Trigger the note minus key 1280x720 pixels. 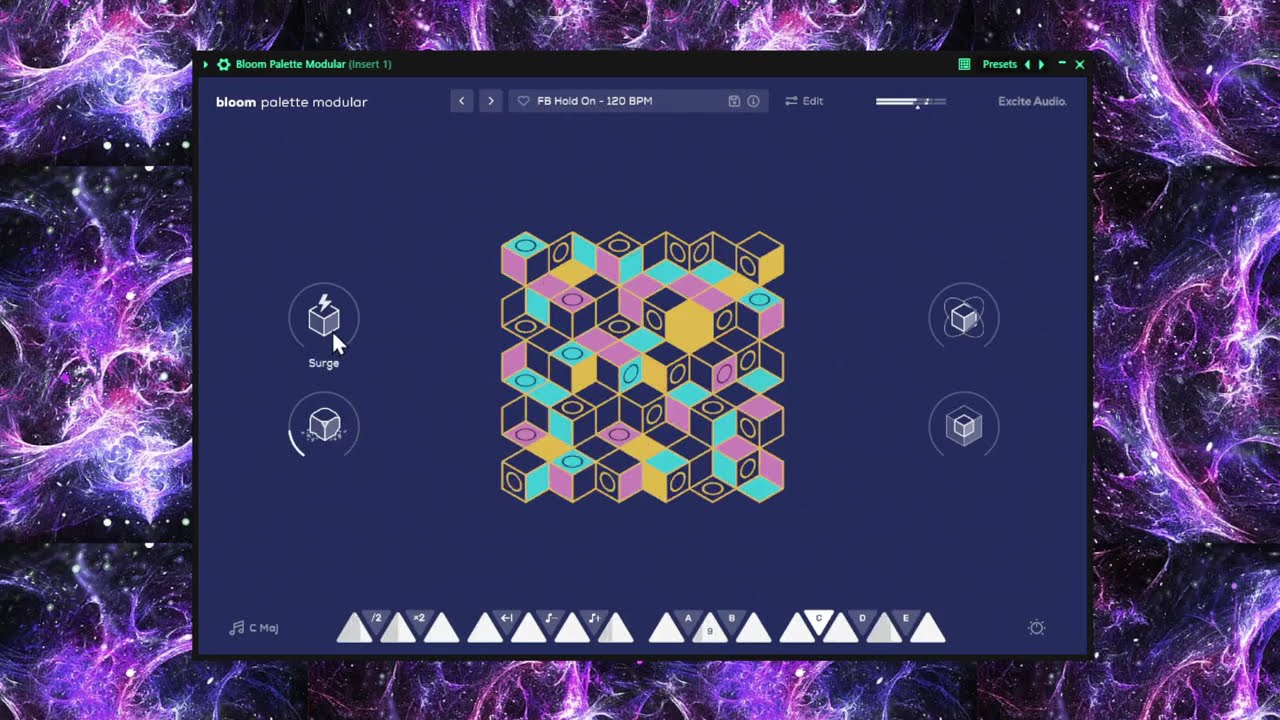click(x=550, y=620)
